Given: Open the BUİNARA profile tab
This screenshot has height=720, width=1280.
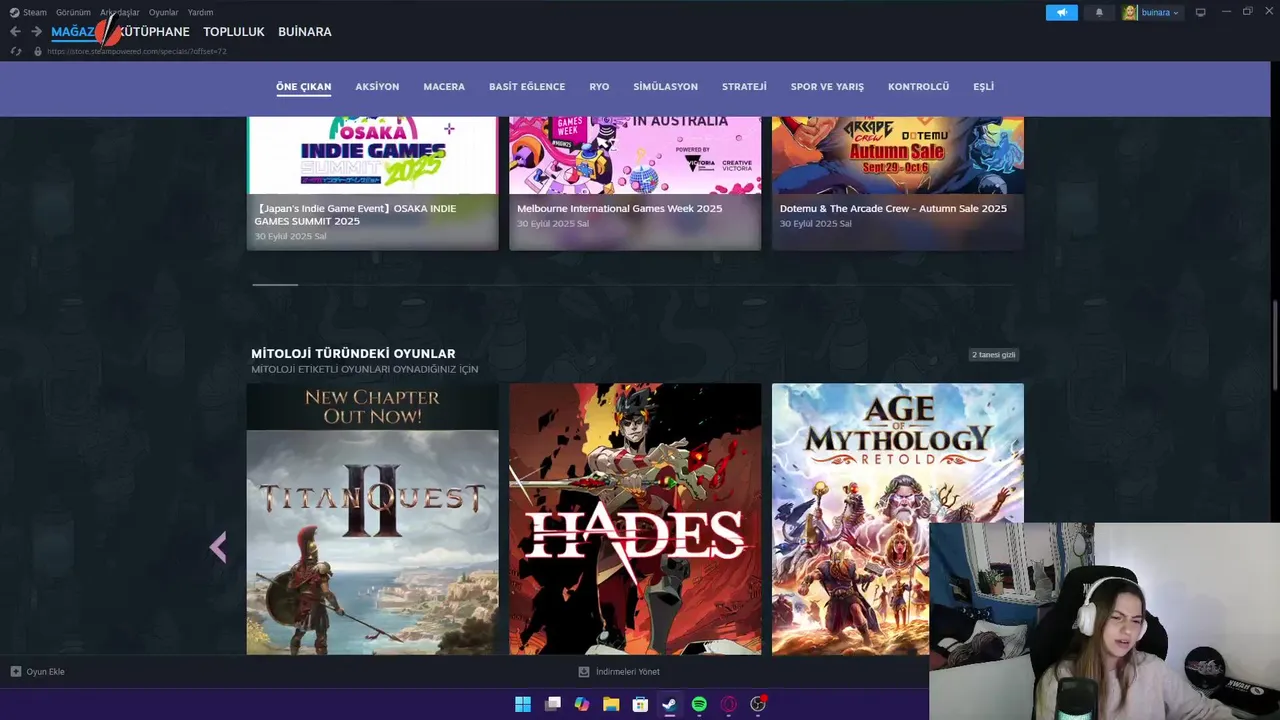Looking at the screenshot, I should 305,32.
